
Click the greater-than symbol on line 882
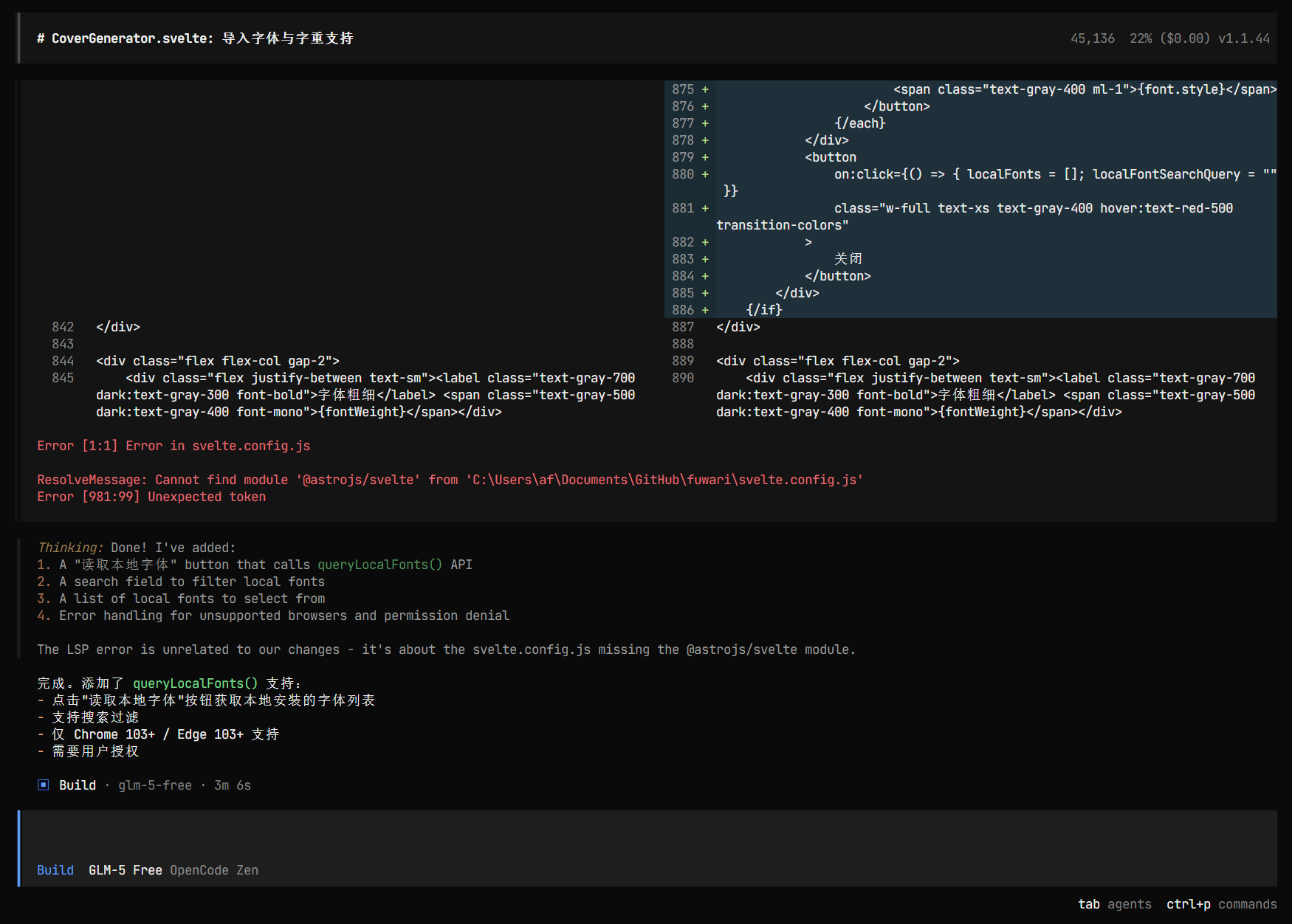pyautogui.click(x=808, y=242)
